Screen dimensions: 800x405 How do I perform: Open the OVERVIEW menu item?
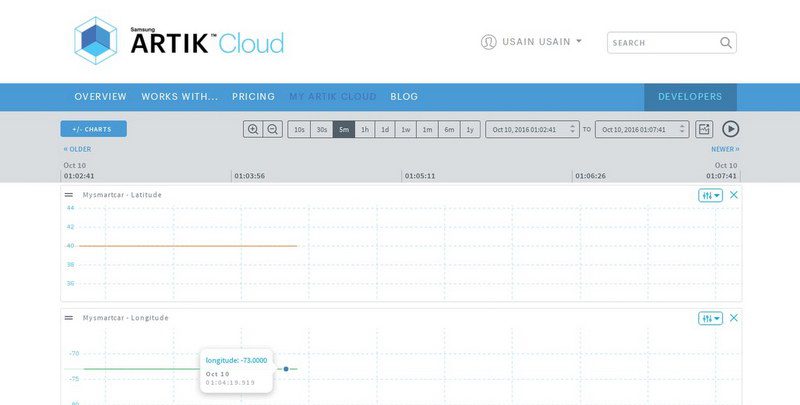point(101,96)
